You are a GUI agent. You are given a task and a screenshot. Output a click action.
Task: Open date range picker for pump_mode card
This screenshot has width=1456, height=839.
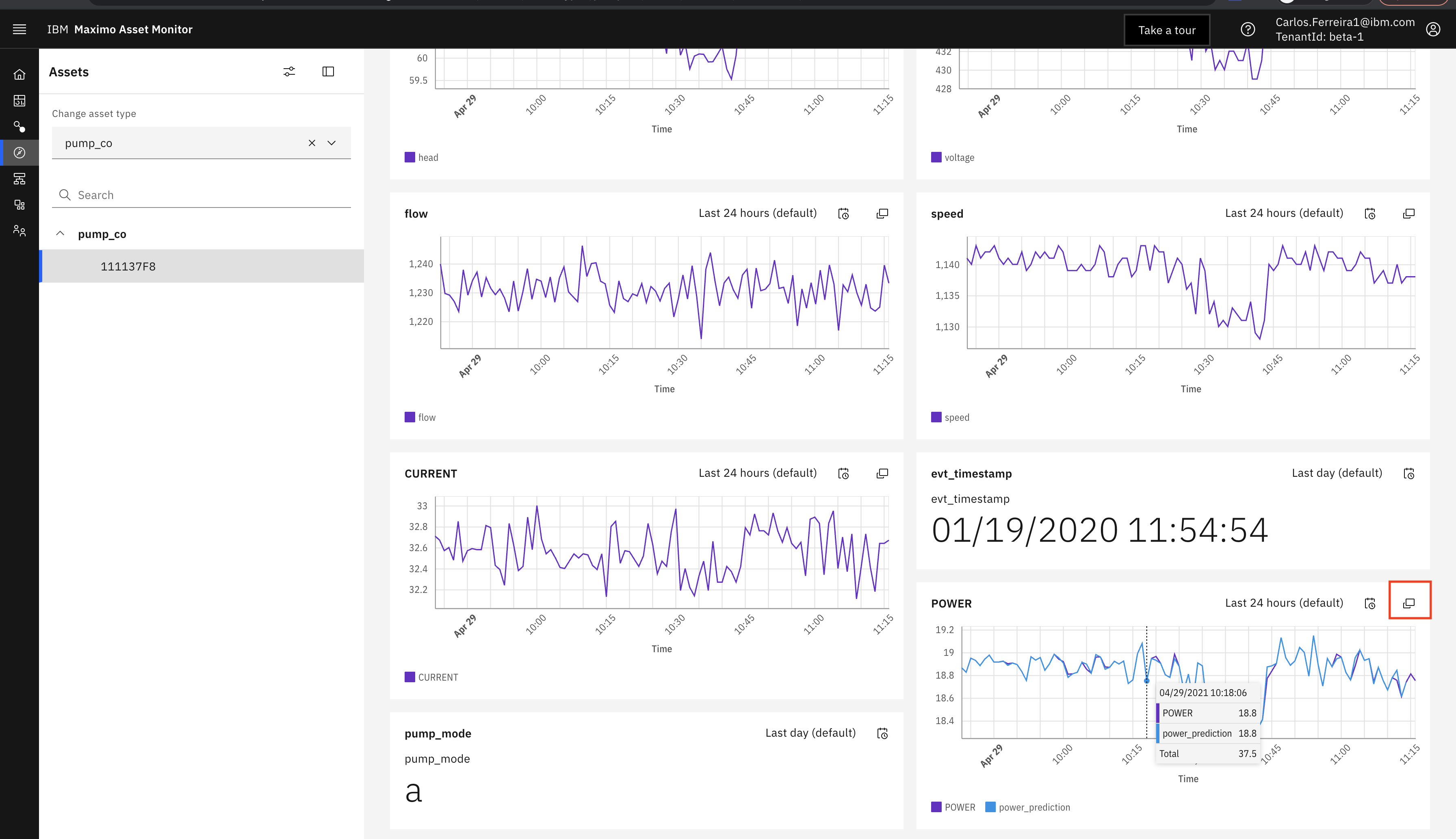pyautogui.click(x=882, y=733)
